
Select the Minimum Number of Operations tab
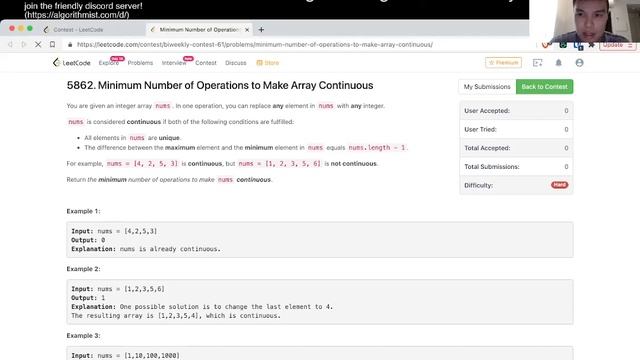(198, 30)
